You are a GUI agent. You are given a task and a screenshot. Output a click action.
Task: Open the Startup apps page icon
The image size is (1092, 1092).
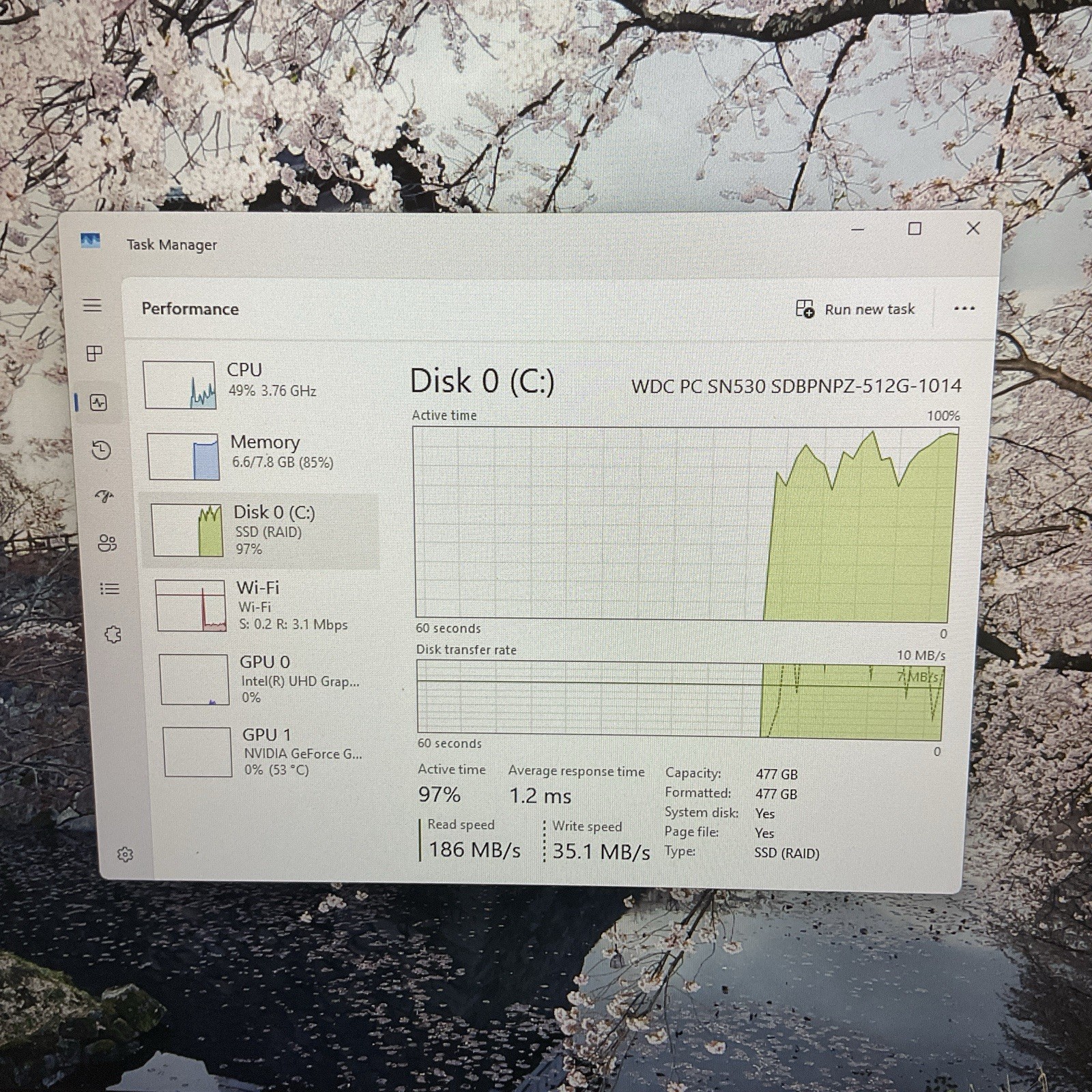tap(104, 495)
